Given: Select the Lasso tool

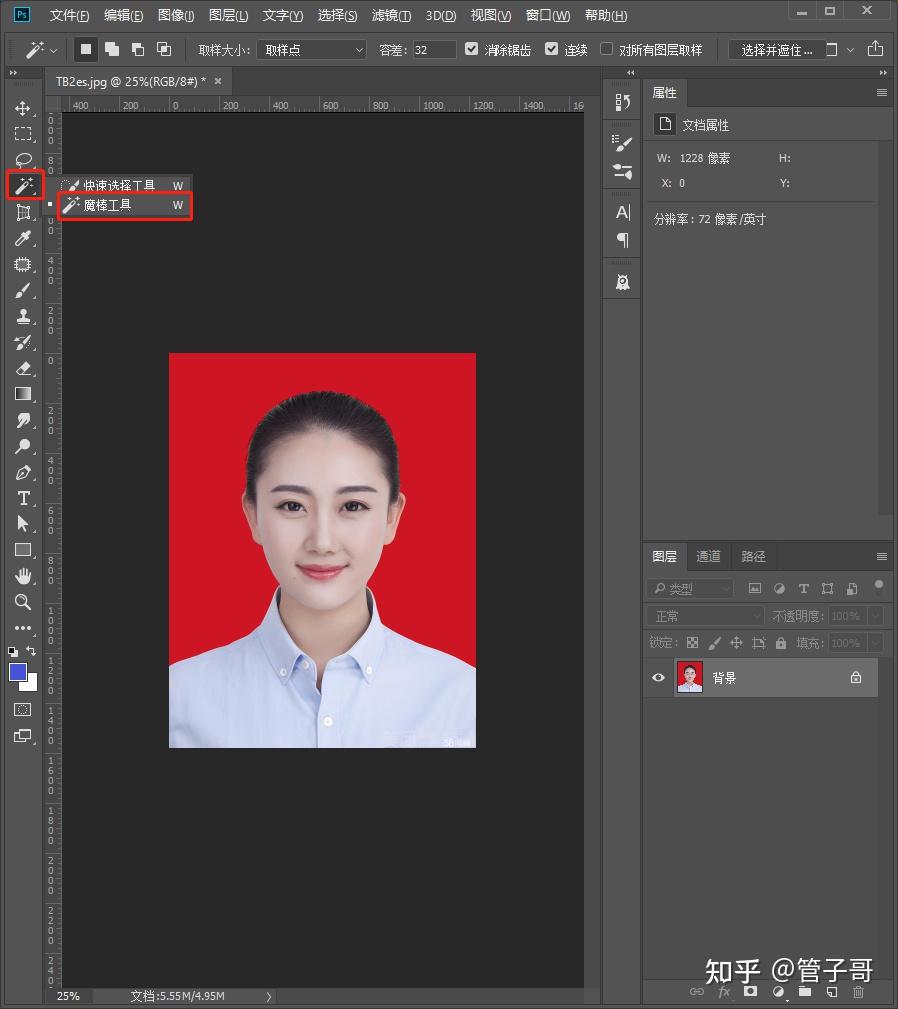Looking at the screenshot, I should point(23,160).
